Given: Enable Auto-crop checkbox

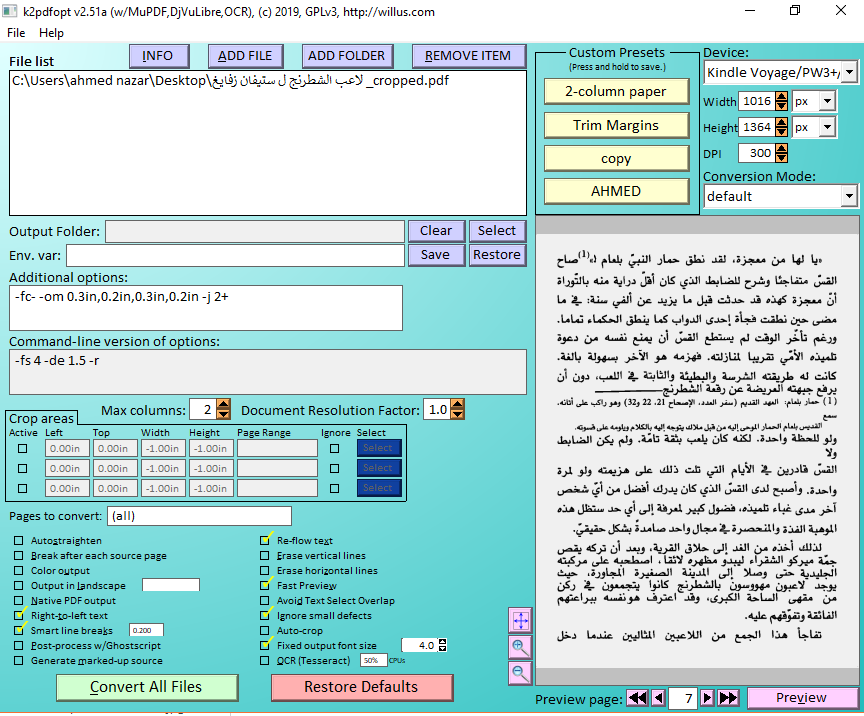Looking at the screenshot, I should (x=265, y=630).
